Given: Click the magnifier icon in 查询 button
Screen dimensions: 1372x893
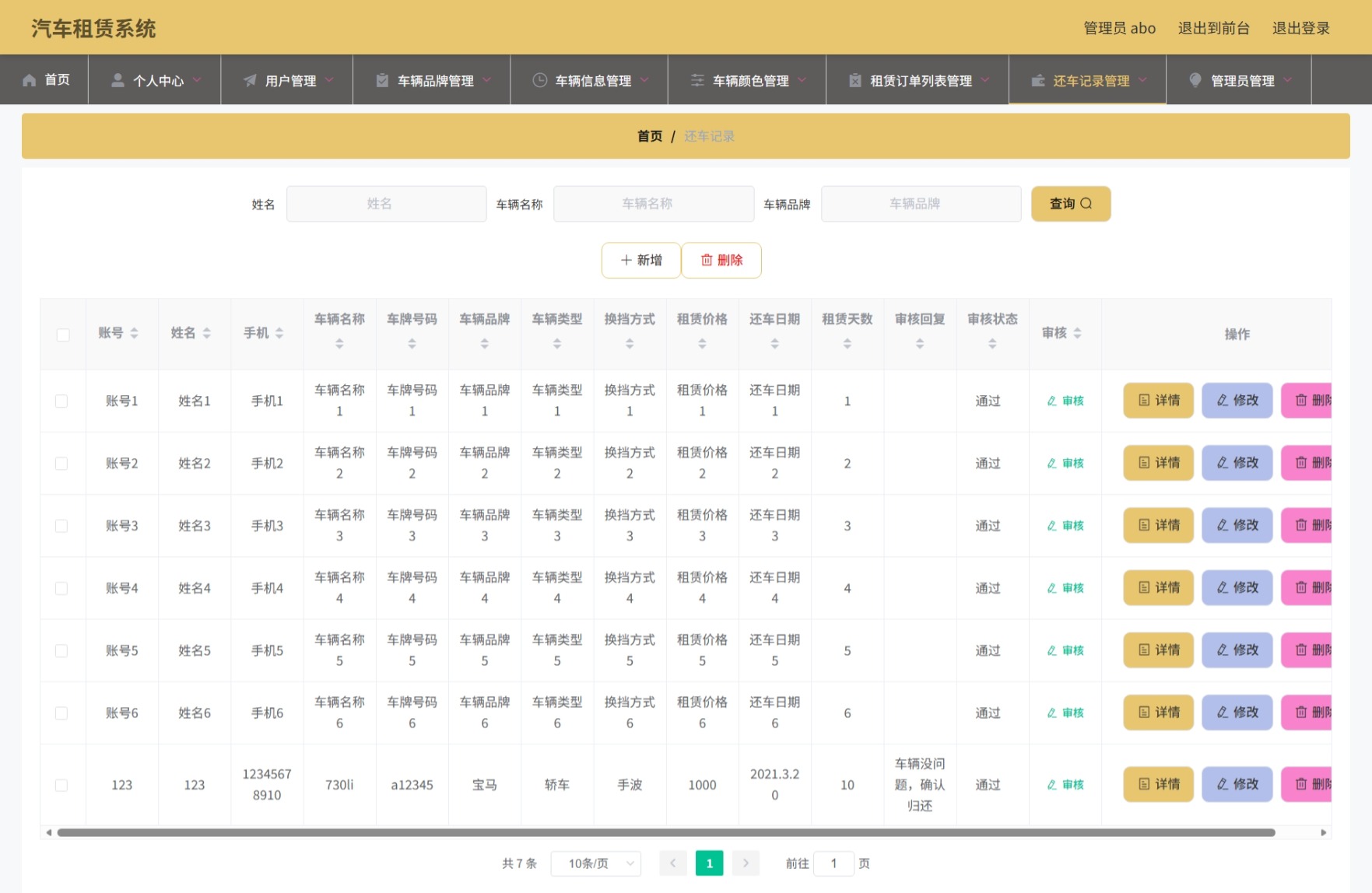Looking at the screenshot, I should tap(1086, 204).
